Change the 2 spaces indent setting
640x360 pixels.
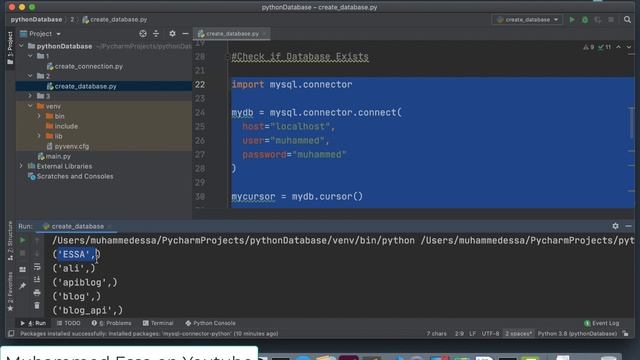tap(518, 334)
